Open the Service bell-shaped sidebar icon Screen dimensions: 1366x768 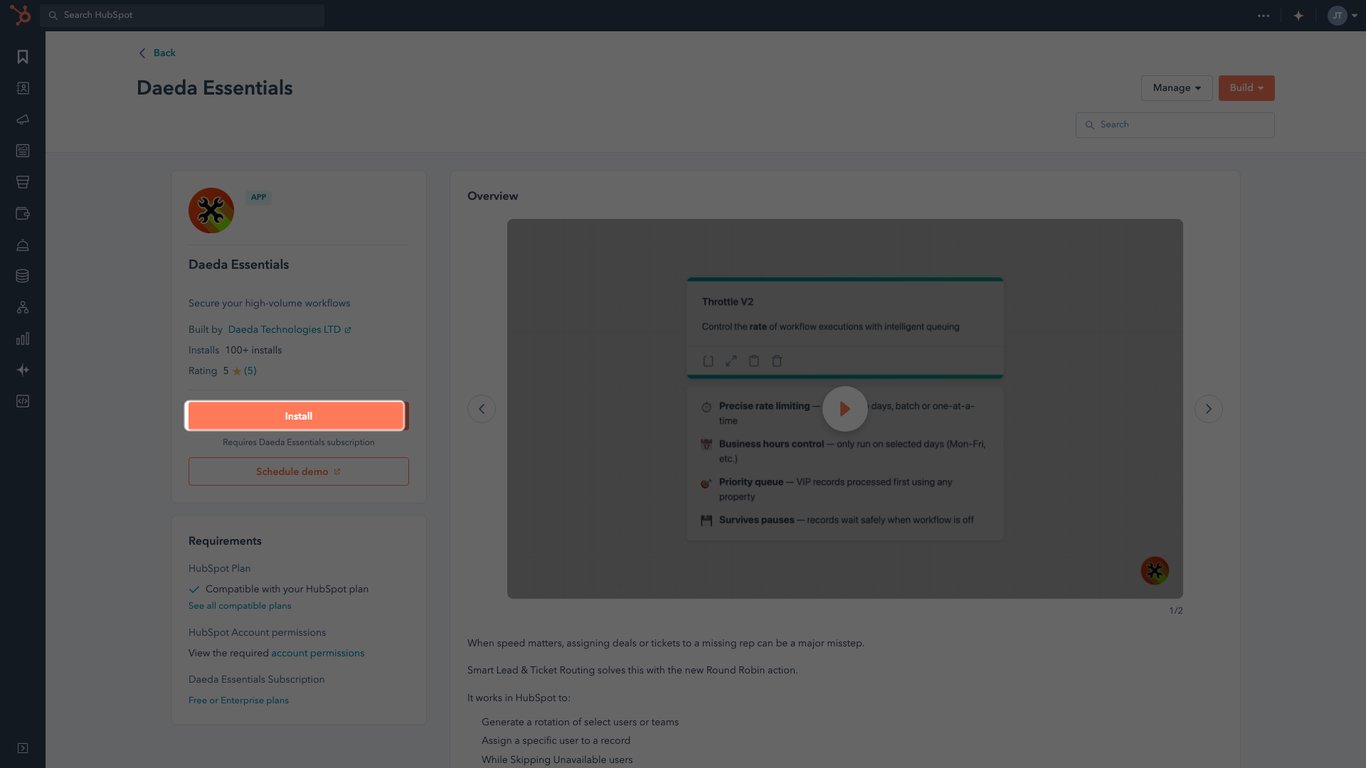pos(23,245)
